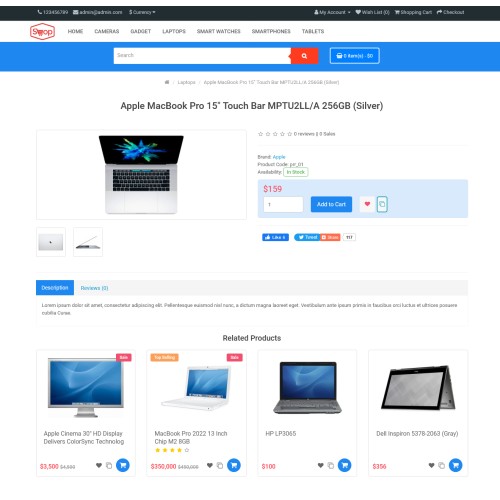The image size is (500, 500).
Task: Add HP LP3065 to wishlist
Action: 320,465
